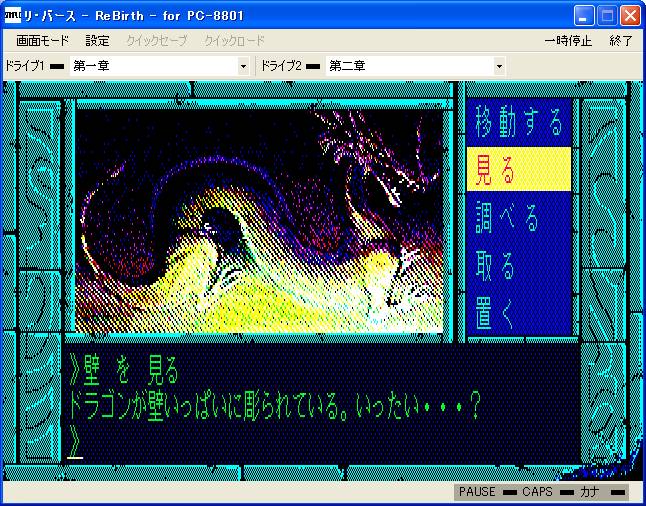Screen dimensions: 646x506
Task: Click the ドライブ2 access indicator lamp
Action: pyautogui.click(x=313, y=66)
